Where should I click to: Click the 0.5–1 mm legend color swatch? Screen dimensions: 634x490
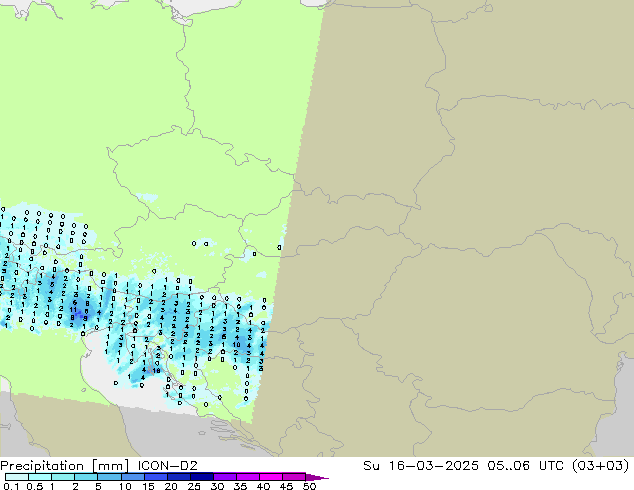click(x=40, y=477)
